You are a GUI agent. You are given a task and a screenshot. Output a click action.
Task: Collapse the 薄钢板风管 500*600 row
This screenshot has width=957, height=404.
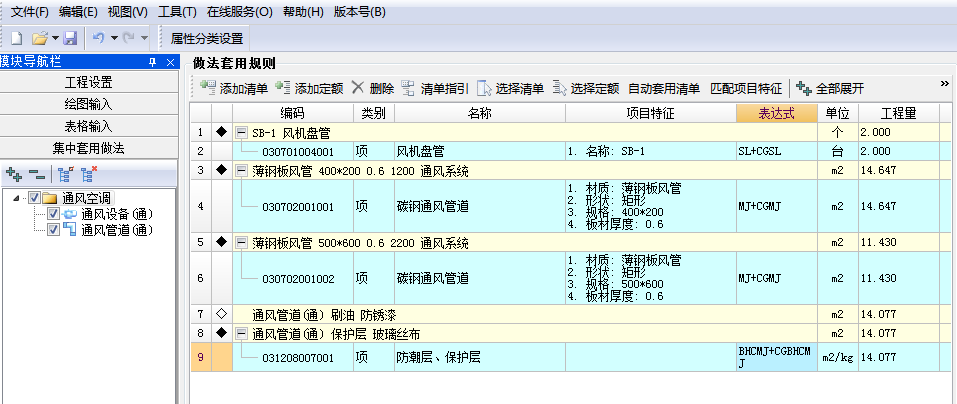click(x=241, y=243)
